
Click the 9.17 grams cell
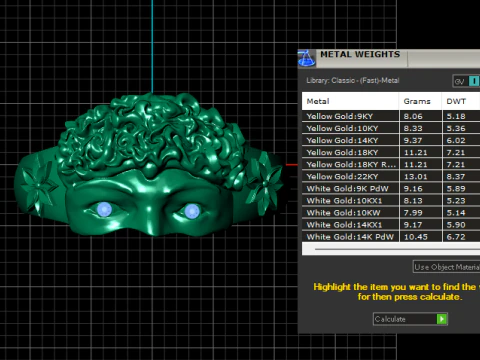(420, 225)
